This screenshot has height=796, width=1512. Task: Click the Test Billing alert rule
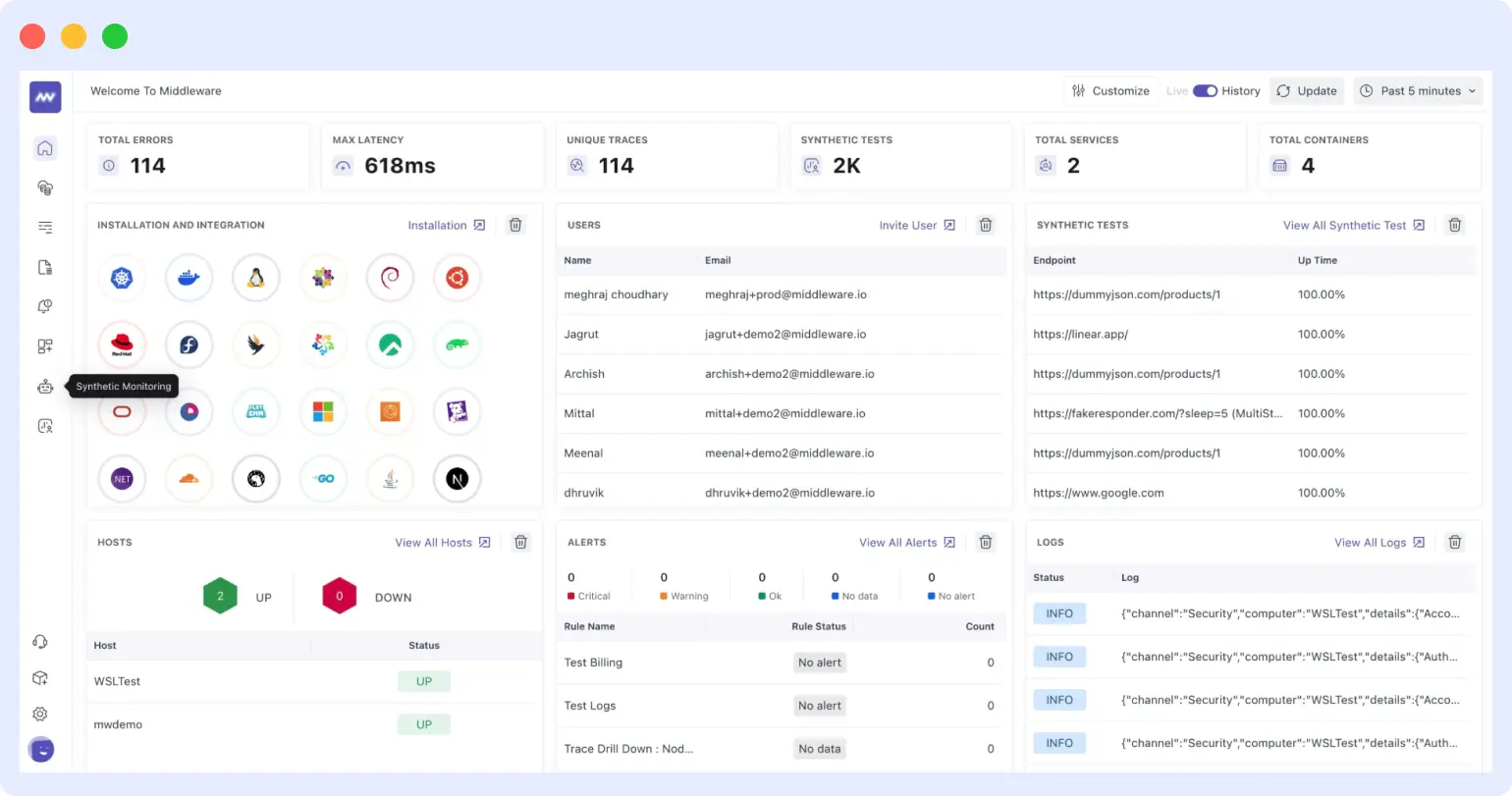pos(593,663)
